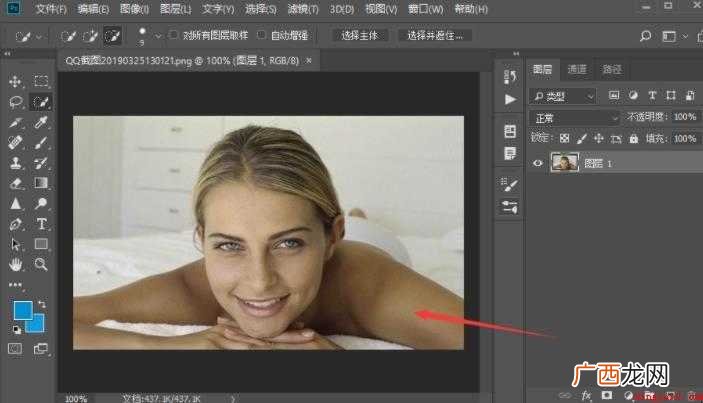The height and width of the screenshot is (403, 703).
Task: Hide 图层 1 with eye icon
Action: pos(538,163)
